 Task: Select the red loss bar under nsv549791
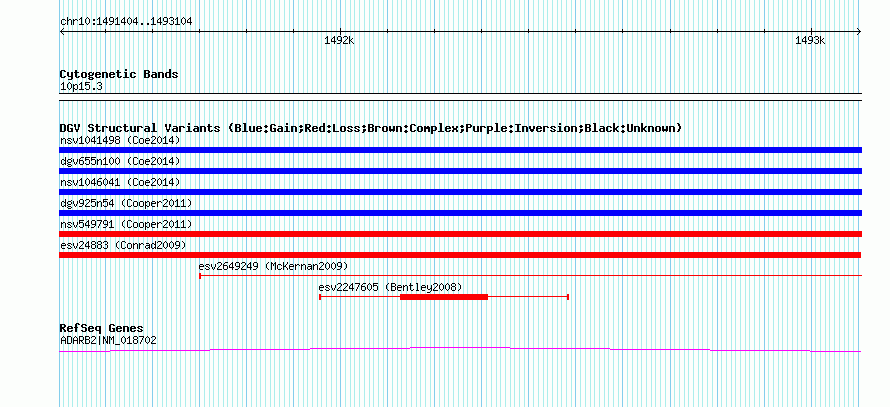(x=460, y=234)
